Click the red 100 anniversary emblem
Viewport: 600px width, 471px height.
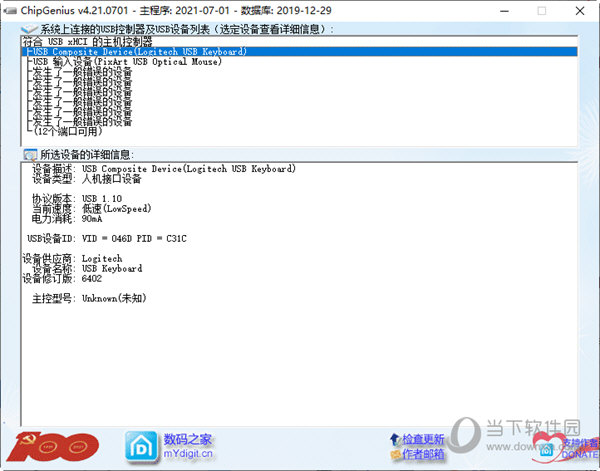point(53,447)
